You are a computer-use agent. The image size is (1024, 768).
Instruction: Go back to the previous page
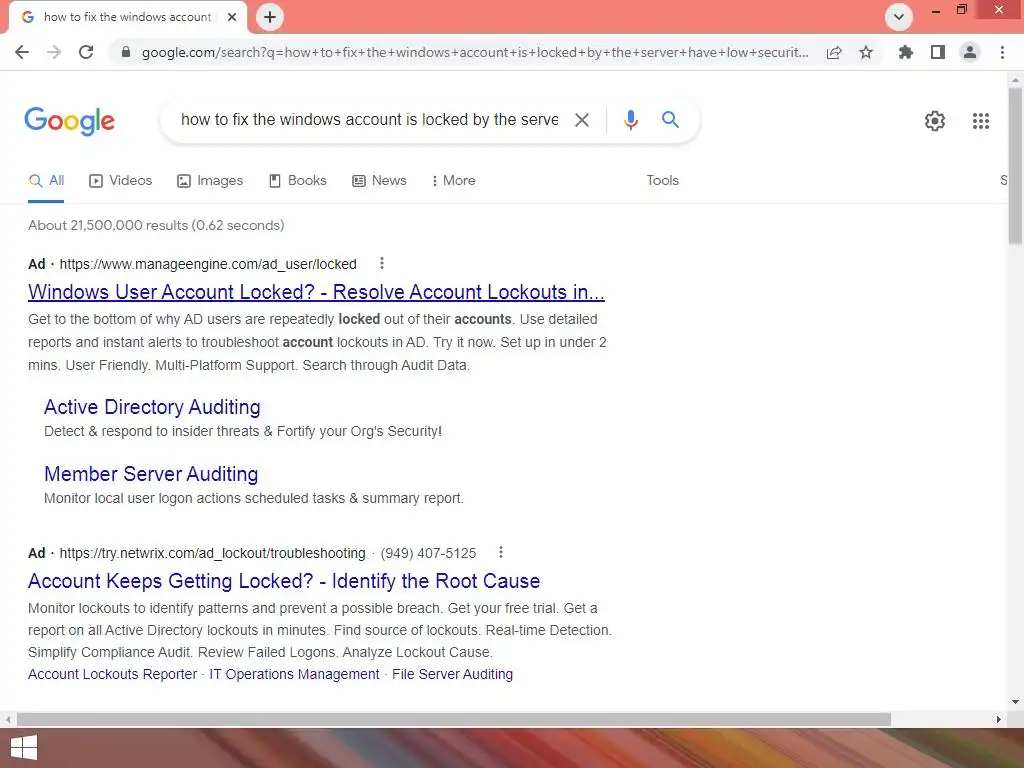point(22,52)
